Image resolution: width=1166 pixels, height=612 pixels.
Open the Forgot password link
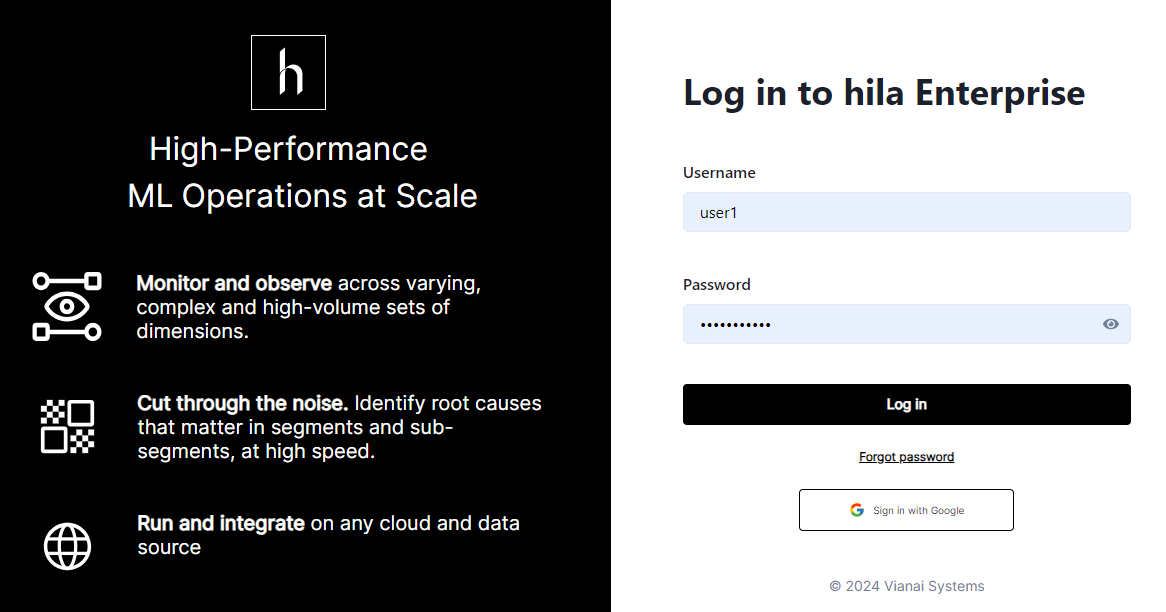click(x=906, y=457)
